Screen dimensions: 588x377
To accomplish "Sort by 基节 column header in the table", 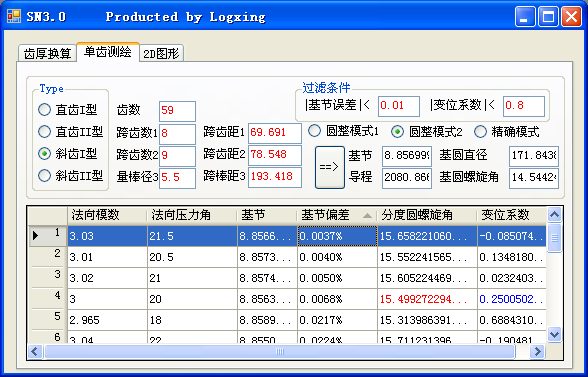I will pos(267,215).
